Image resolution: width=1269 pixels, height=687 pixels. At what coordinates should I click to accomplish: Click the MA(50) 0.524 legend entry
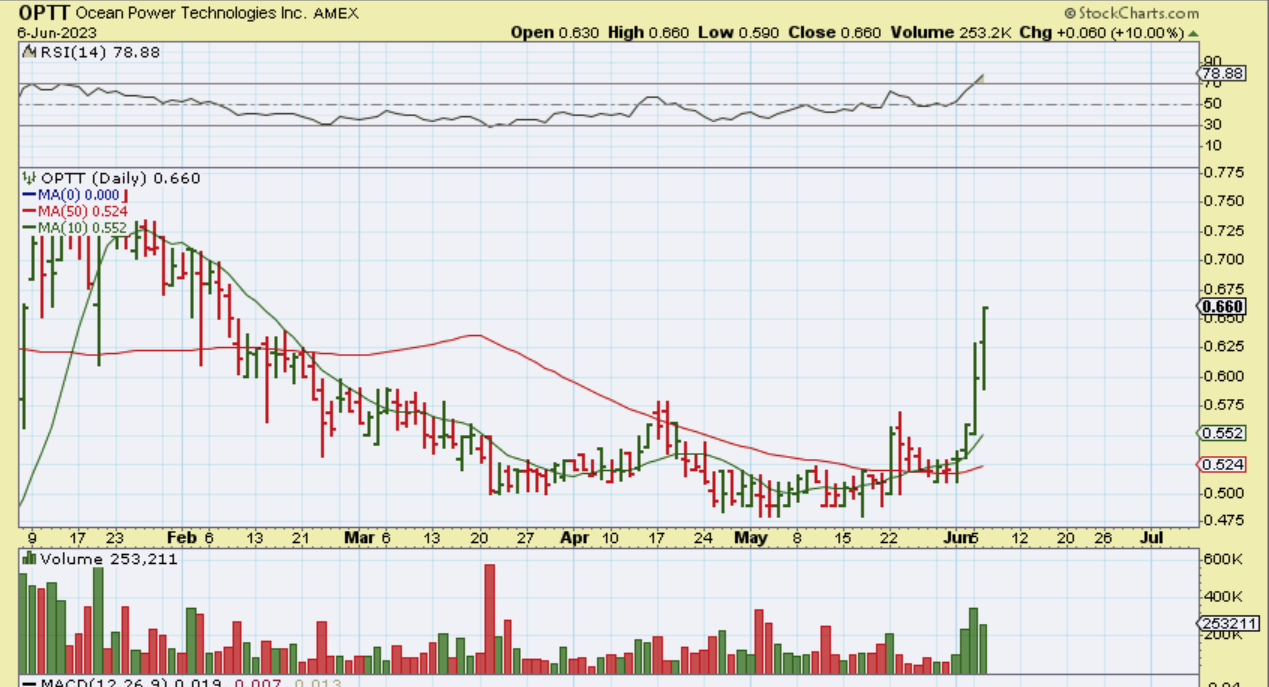pyautogui.click(x=83, y=211)
